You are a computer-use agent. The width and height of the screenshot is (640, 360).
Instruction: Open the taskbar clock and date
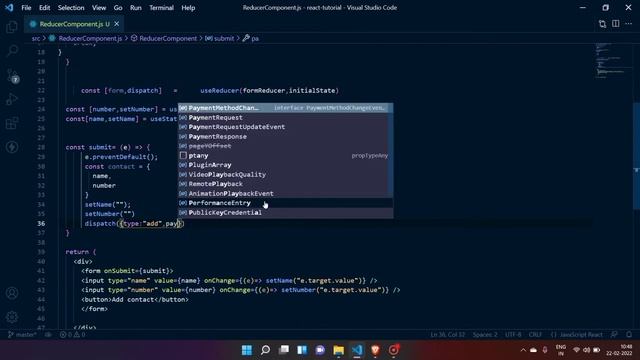[x=619, y=350]
